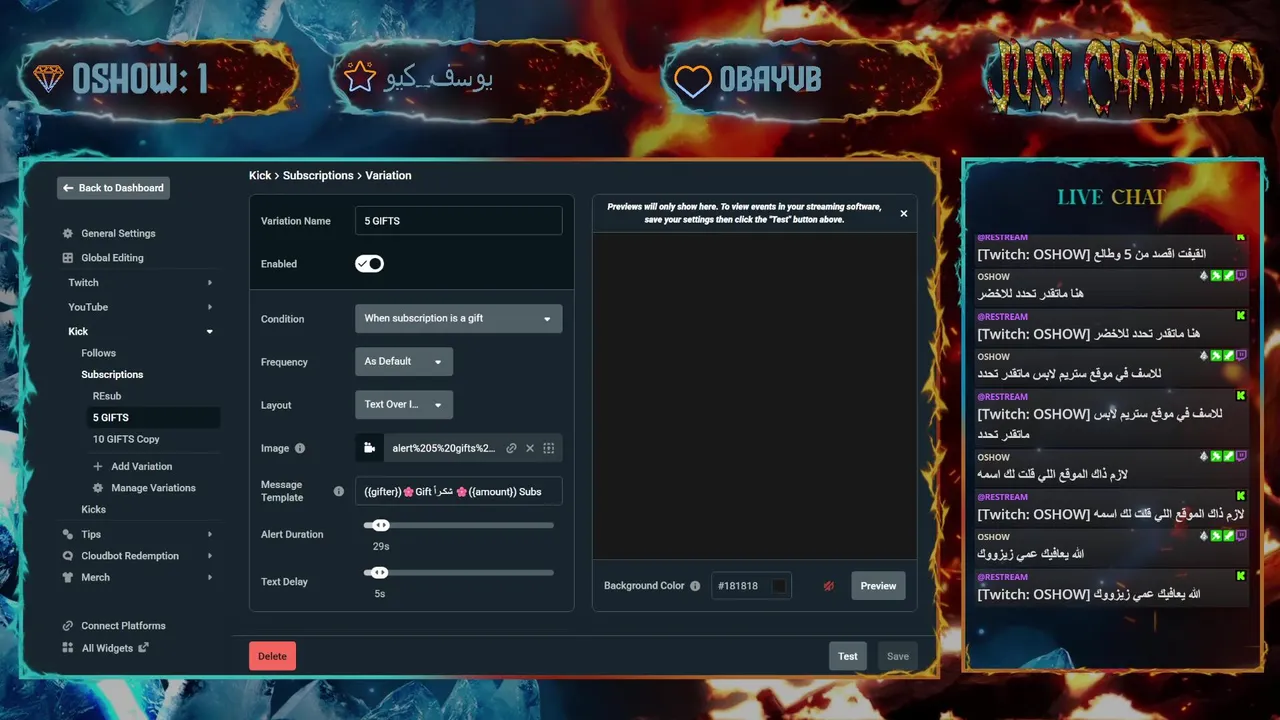The width and height of the screenshot is (1280, 720).
Task: Click the Message Template info icon
Action: (339, 491)
